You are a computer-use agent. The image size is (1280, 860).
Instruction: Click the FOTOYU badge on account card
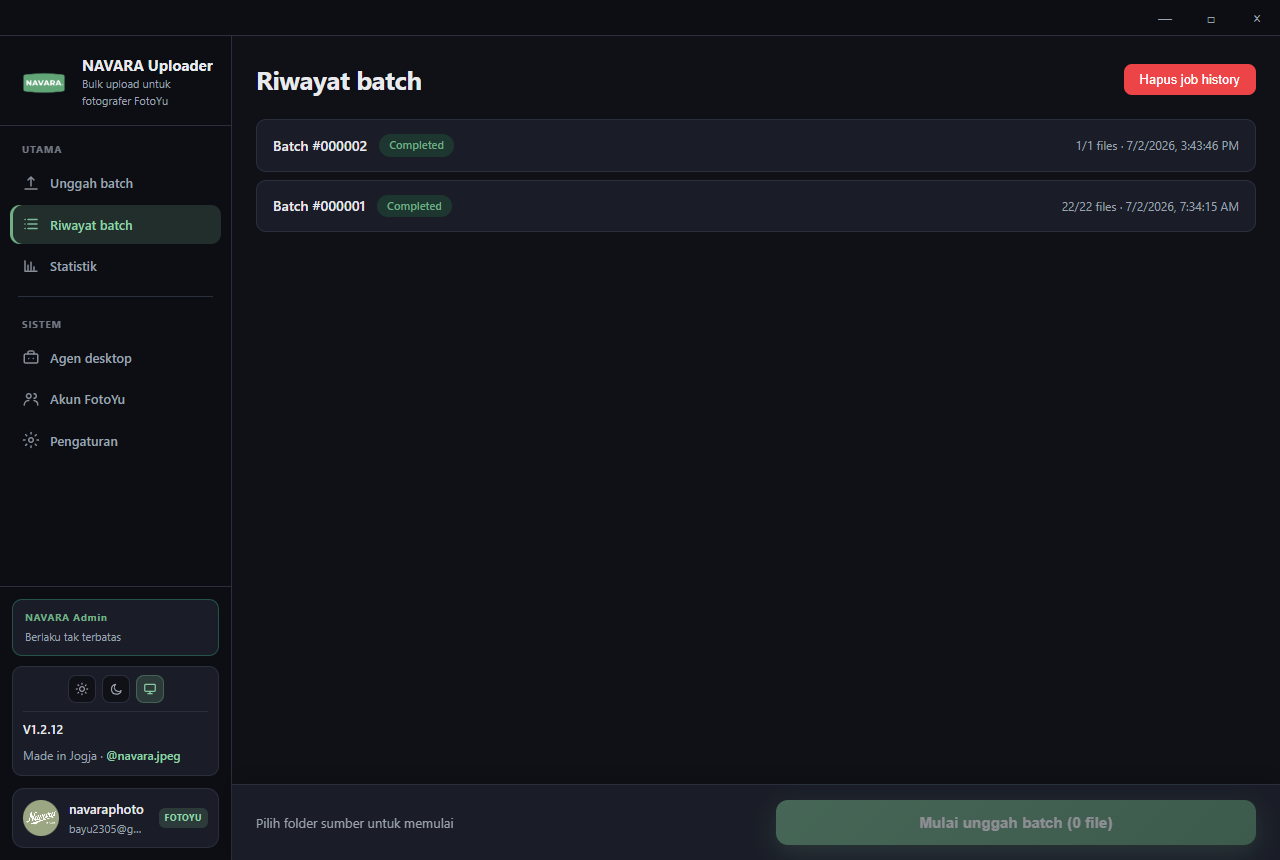point(183,818)
